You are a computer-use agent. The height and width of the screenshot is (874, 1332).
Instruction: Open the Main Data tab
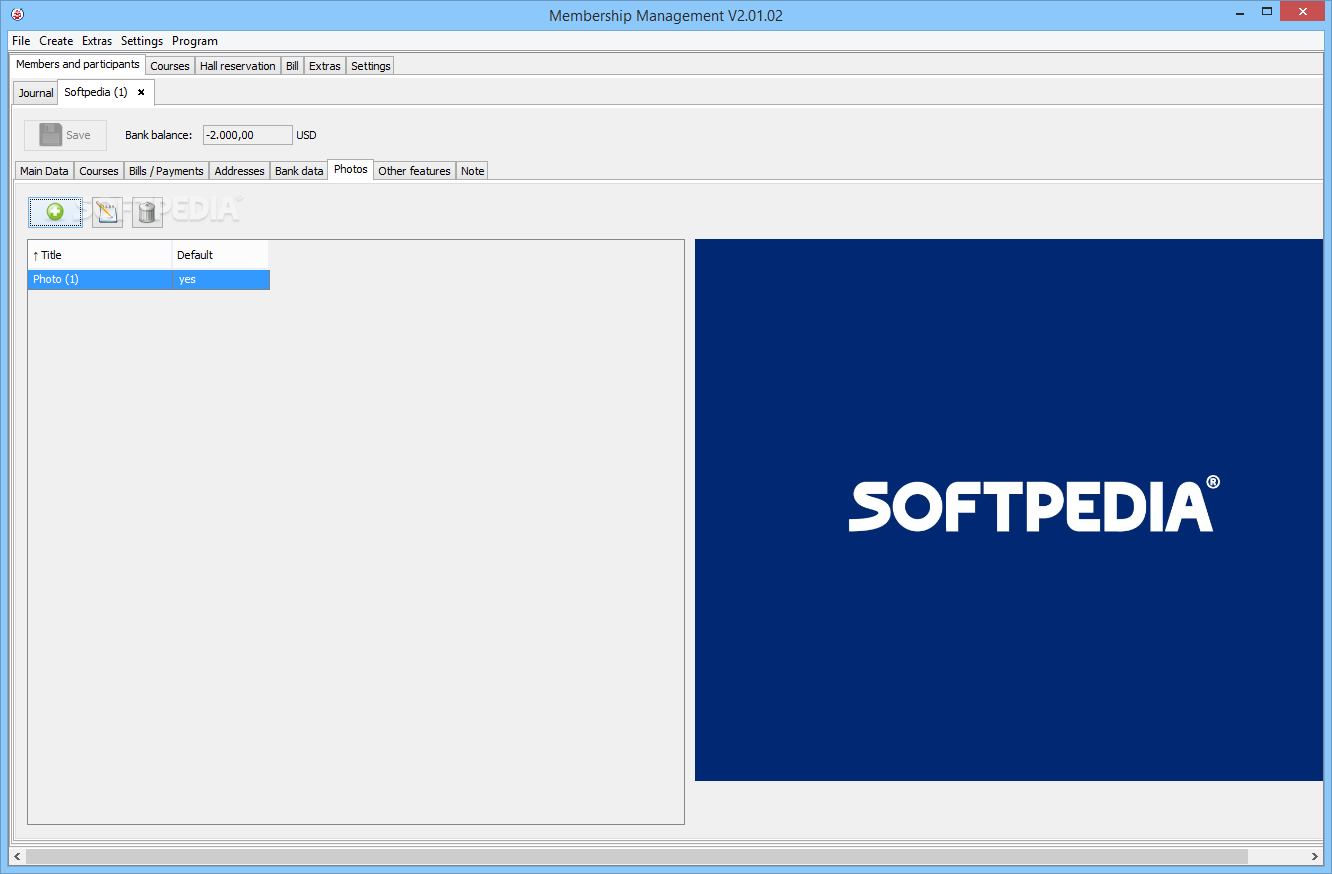click(45, 171)
